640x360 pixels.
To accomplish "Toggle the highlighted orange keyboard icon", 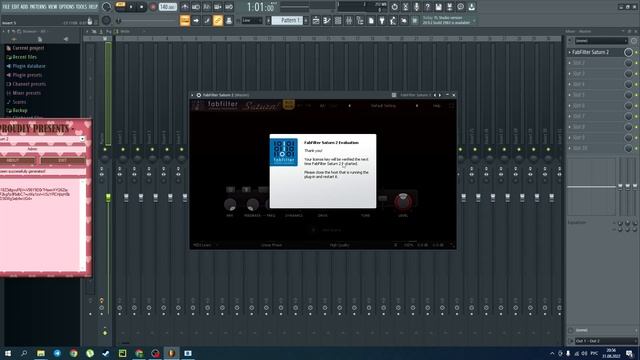I will [x=185, y=20].
